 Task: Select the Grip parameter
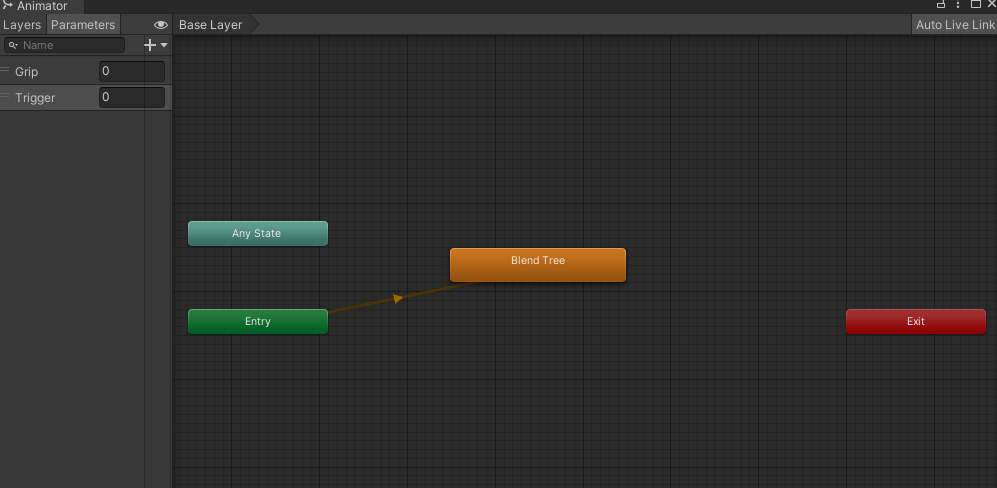[86, 71]
